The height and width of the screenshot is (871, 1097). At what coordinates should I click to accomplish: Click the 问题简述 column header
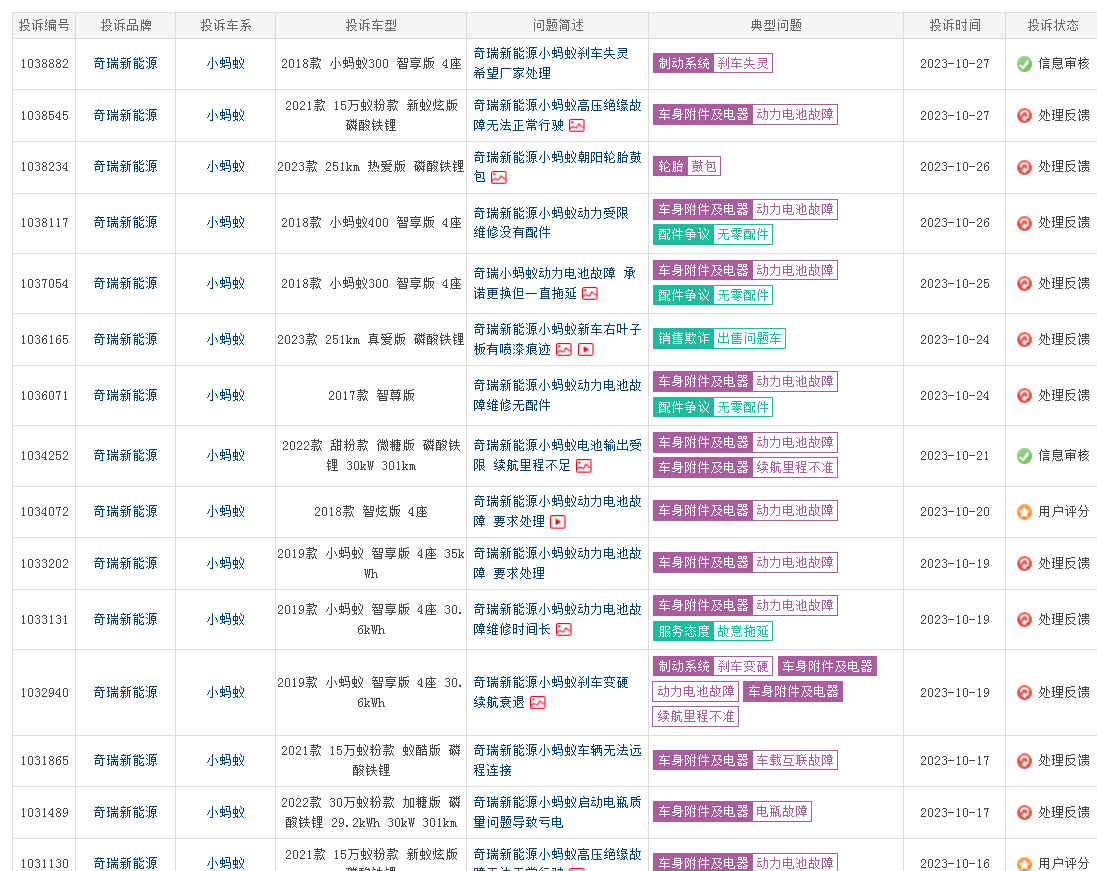tap(558, 26)
